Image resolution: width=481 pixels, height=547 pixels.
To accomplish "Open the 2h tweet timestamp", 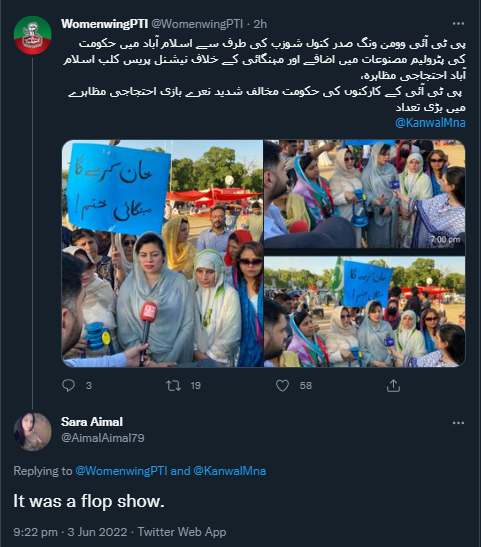I will point(260,24).
